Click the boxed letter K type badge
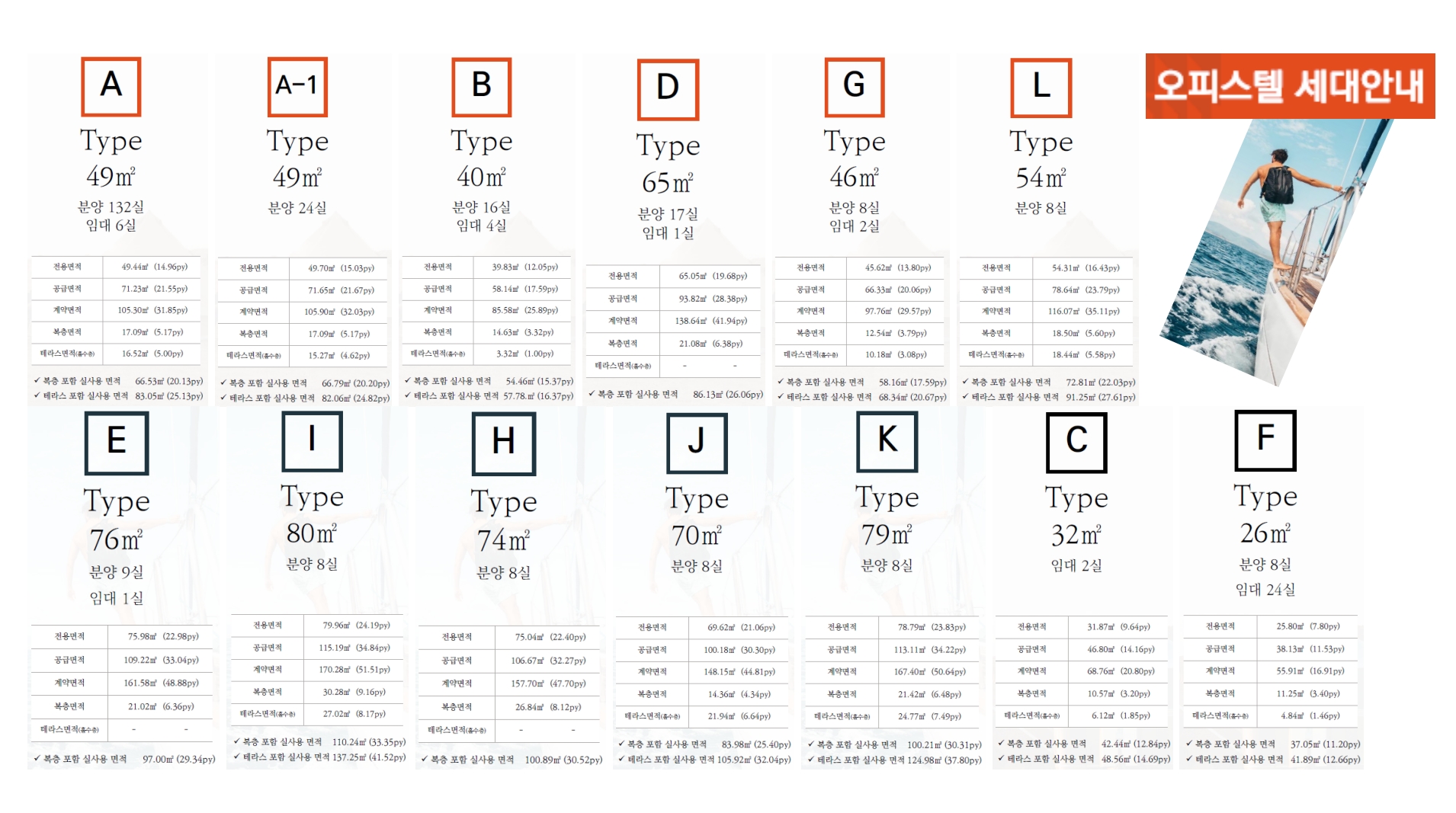Screen dimensions: 1456x813 pos(887,441)
